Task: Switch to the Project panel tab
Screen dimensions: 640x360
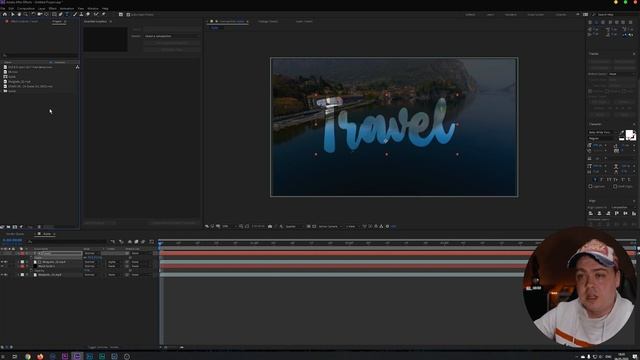Action: coord(56,21)
